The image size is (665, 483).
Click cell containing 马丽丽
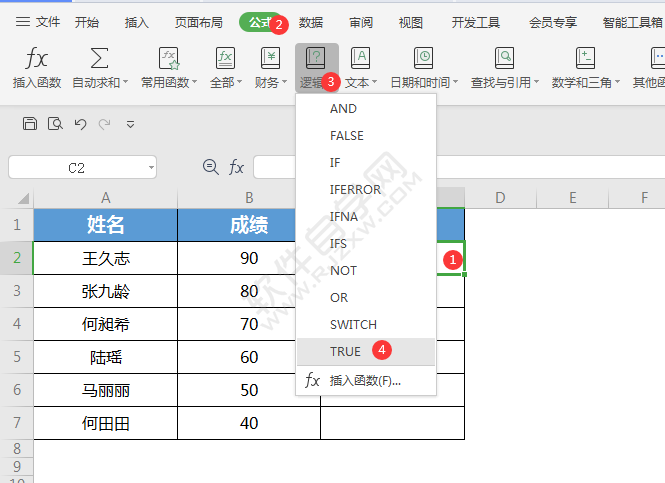pos(106,390)
